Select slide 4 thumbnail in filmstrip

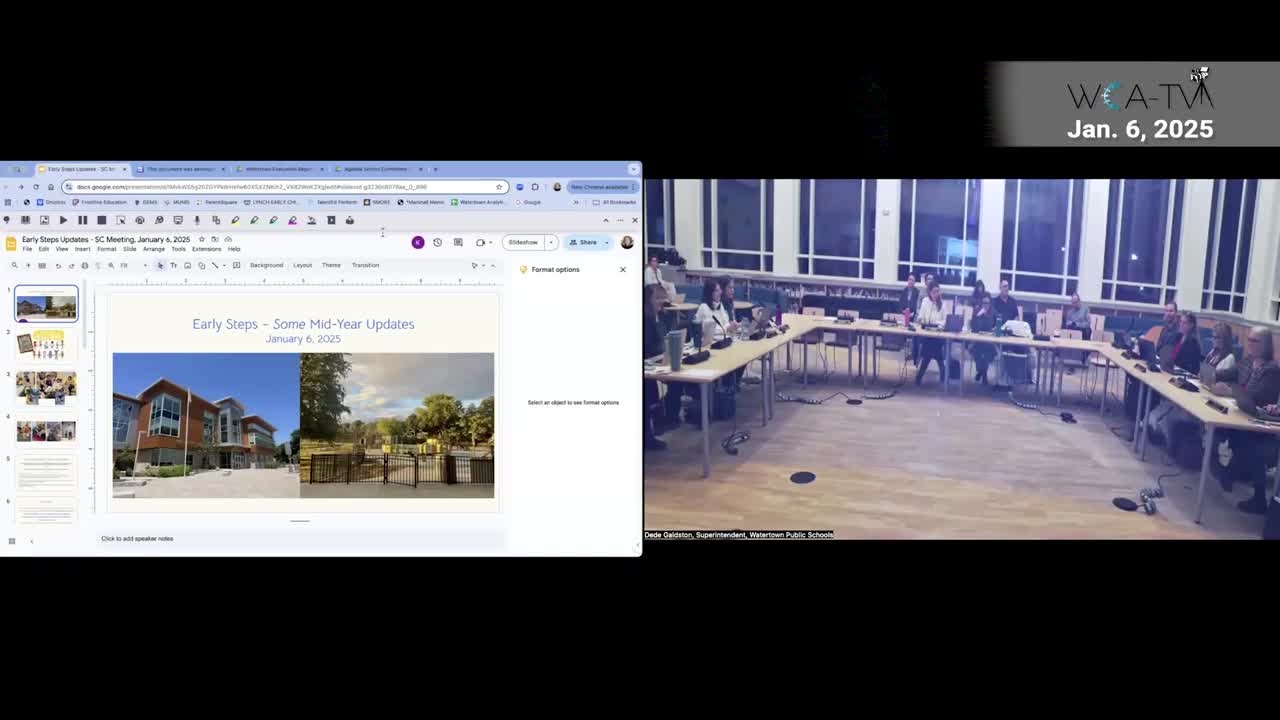pyautogui.click(x=46, y=430)
